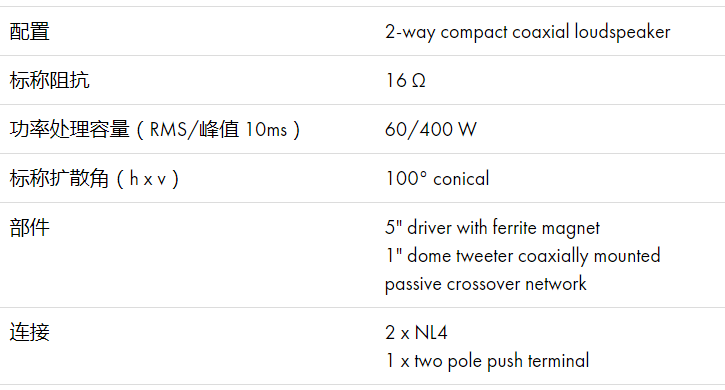725x390 pixels.
Task: Click the word loudspeaker in the first row
Action: pos(622,32)
